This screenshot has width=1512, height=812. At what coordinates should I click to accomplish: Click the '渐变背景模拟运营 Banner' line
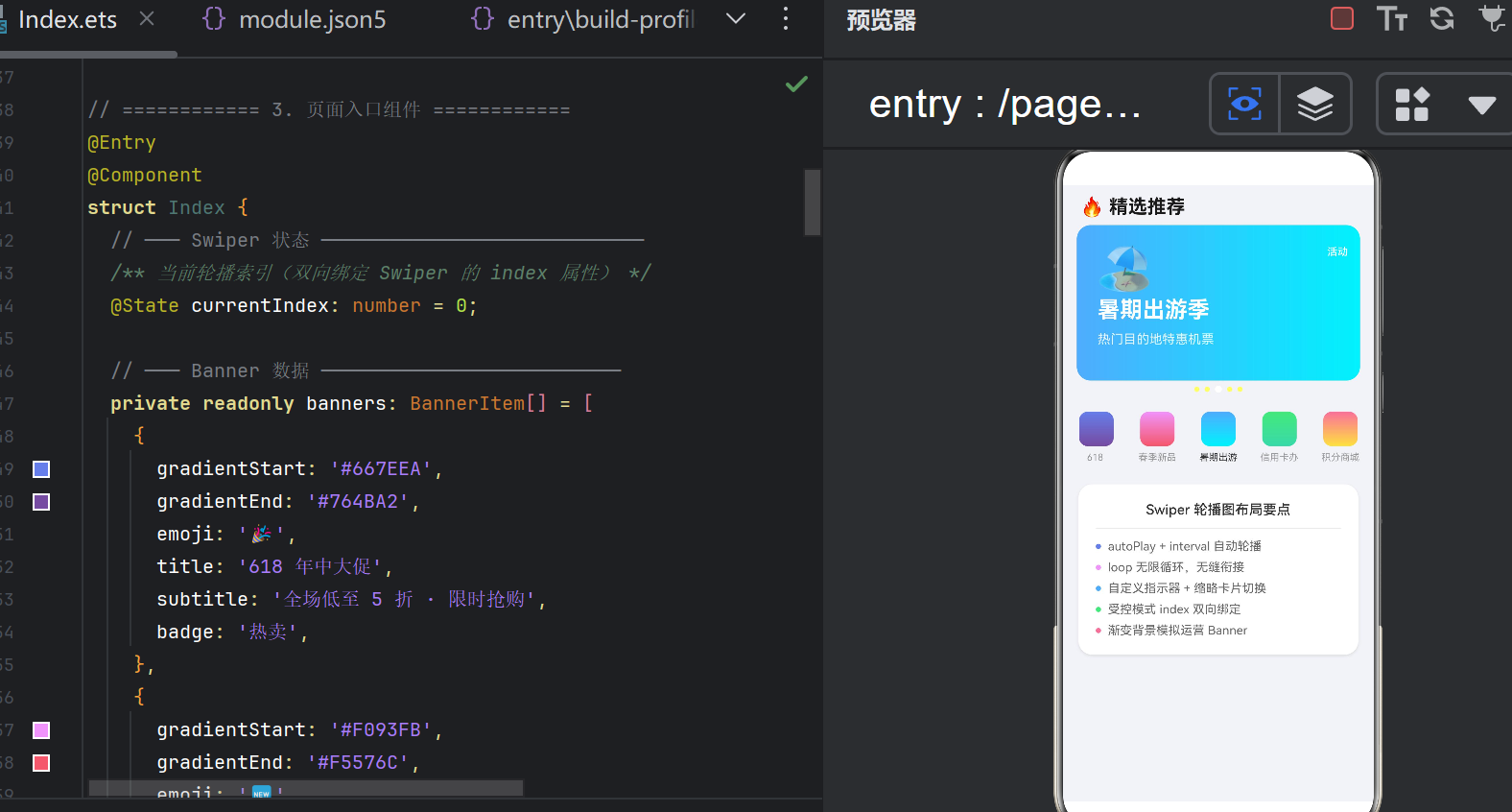(x=1178, y=631)
